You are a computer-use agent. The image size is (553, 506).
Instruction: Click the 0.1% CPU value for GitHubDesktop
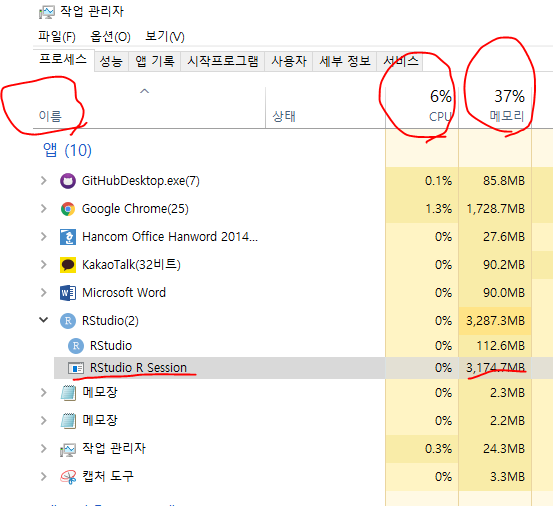click(x=438, y=181)
